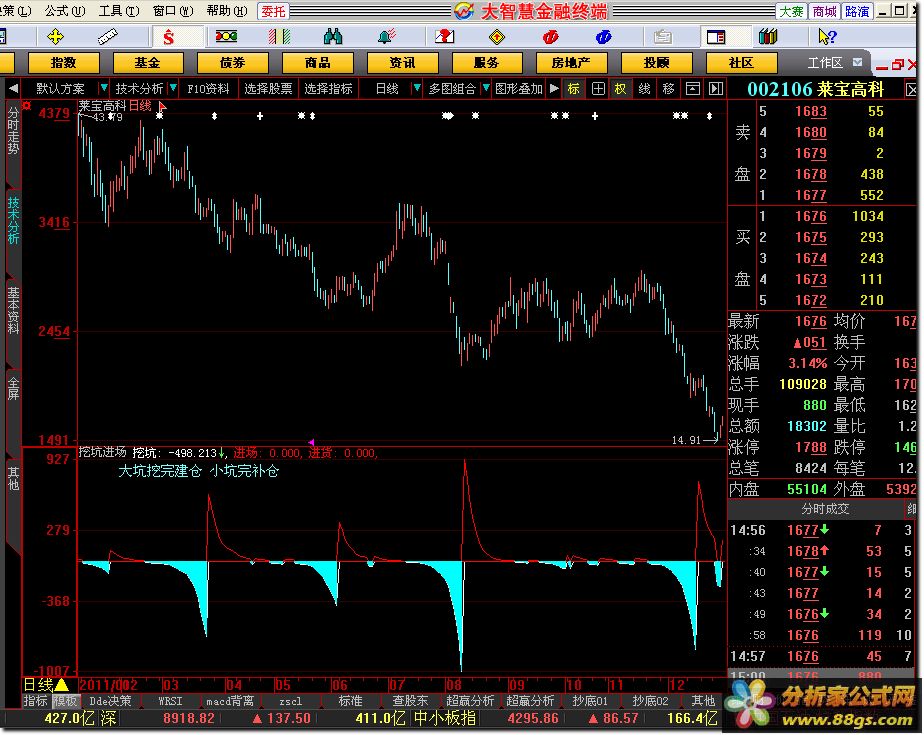Click 图形叠加 toolbar item
This screenshot has height=735, width=924.
click(518, 89)
